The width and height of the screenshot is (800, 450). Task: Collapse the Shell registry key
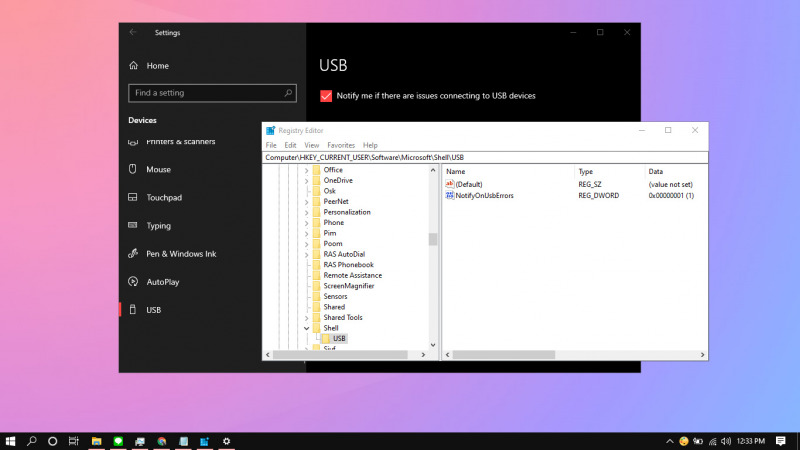(x=306, y=328)
